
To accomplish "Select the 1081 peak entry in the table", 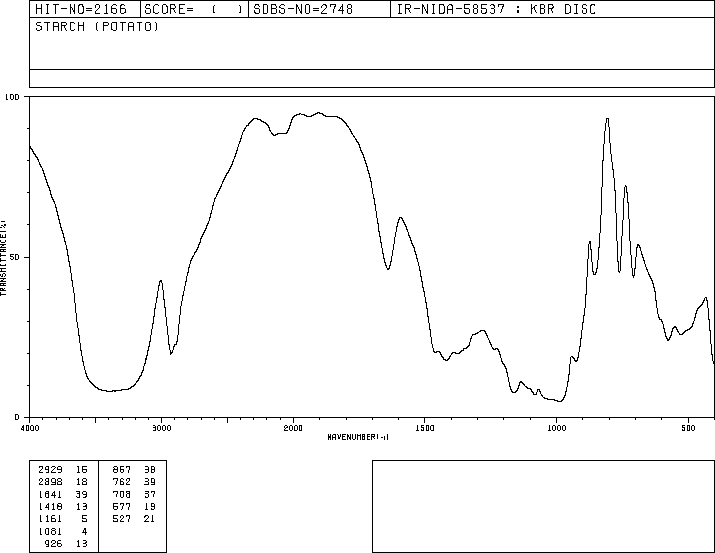I will tap(50, 531).
